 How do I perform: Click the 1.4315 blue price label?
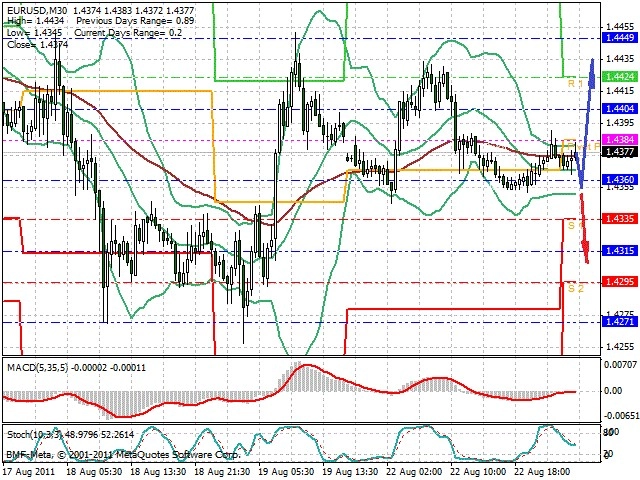tap(620, 251)
